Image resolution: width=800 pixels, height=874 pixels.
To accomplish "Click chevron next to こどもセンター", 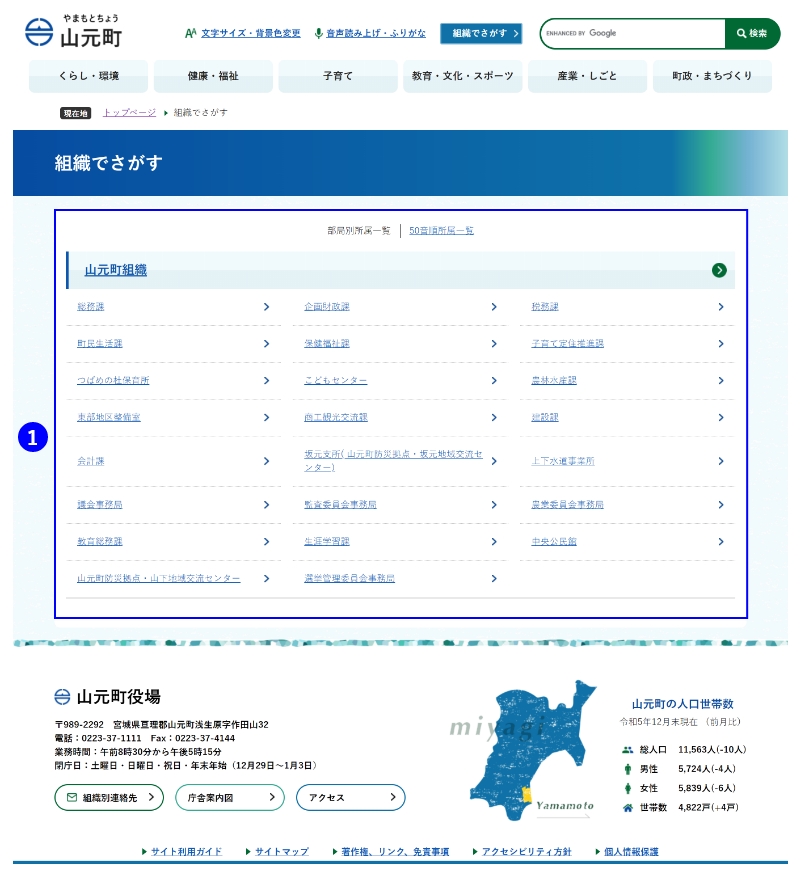I will coord(494,381).
